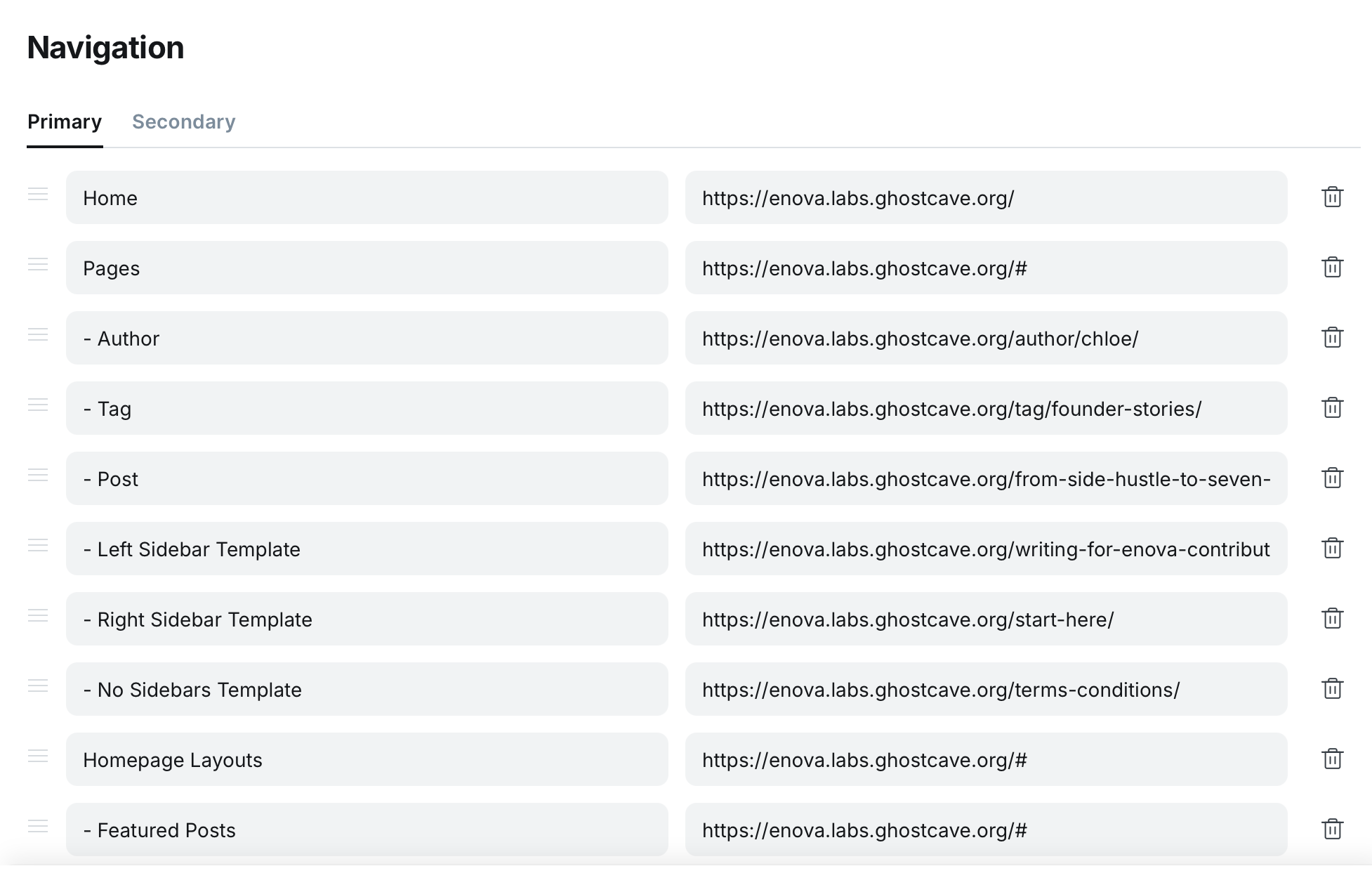The height and width of the screenshot is (885, 1372).
Task: Delete the Left Sidebar Template row
Action: [x=1332, y=549]
